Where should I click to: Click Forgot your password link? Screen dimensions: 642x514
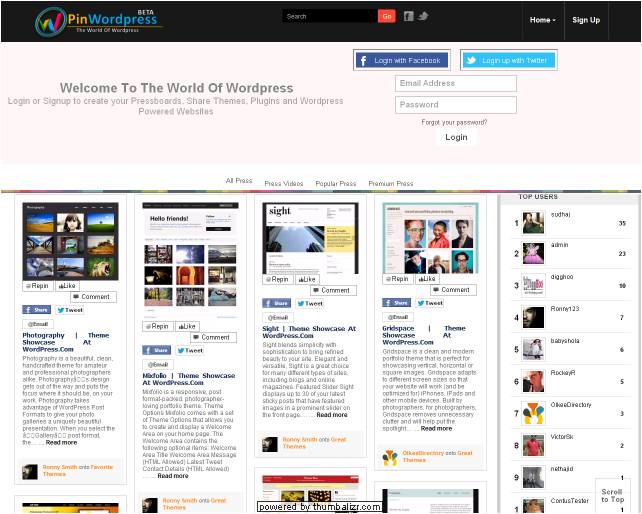click(454, 122)
